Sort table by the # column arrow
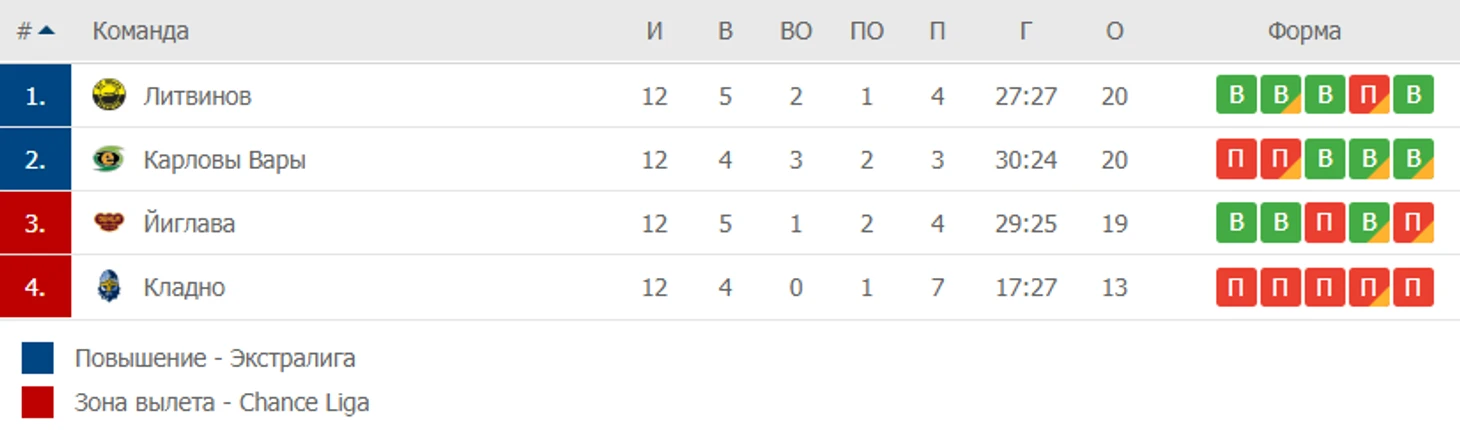Image resolution: width=1460 pixels, height=430 pixels. (46, 30)
